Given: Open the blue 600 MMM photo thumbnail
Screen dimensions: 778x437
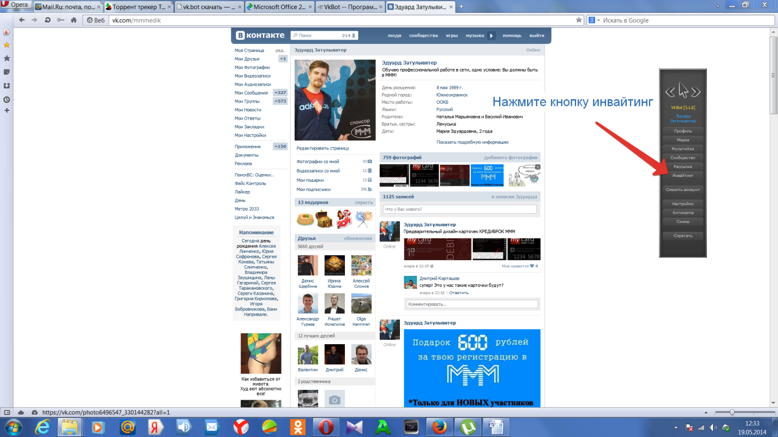Looking at the screenshot, I should click(x=487, y=175).
